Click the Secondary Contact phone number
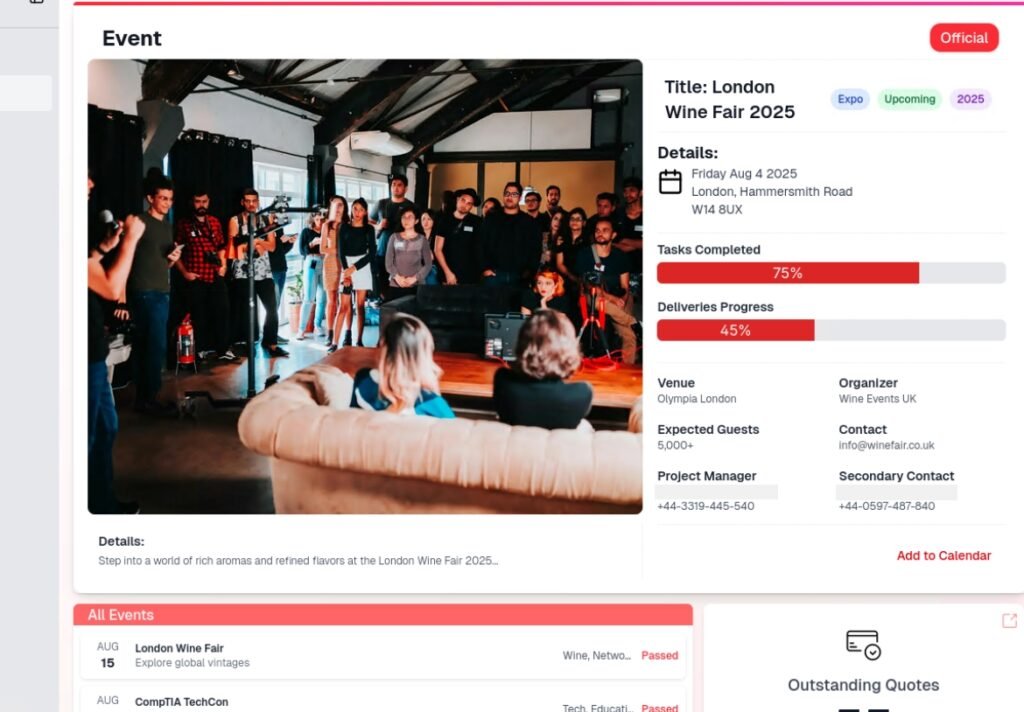1024x712 pixels. click(x=886, y=506)
